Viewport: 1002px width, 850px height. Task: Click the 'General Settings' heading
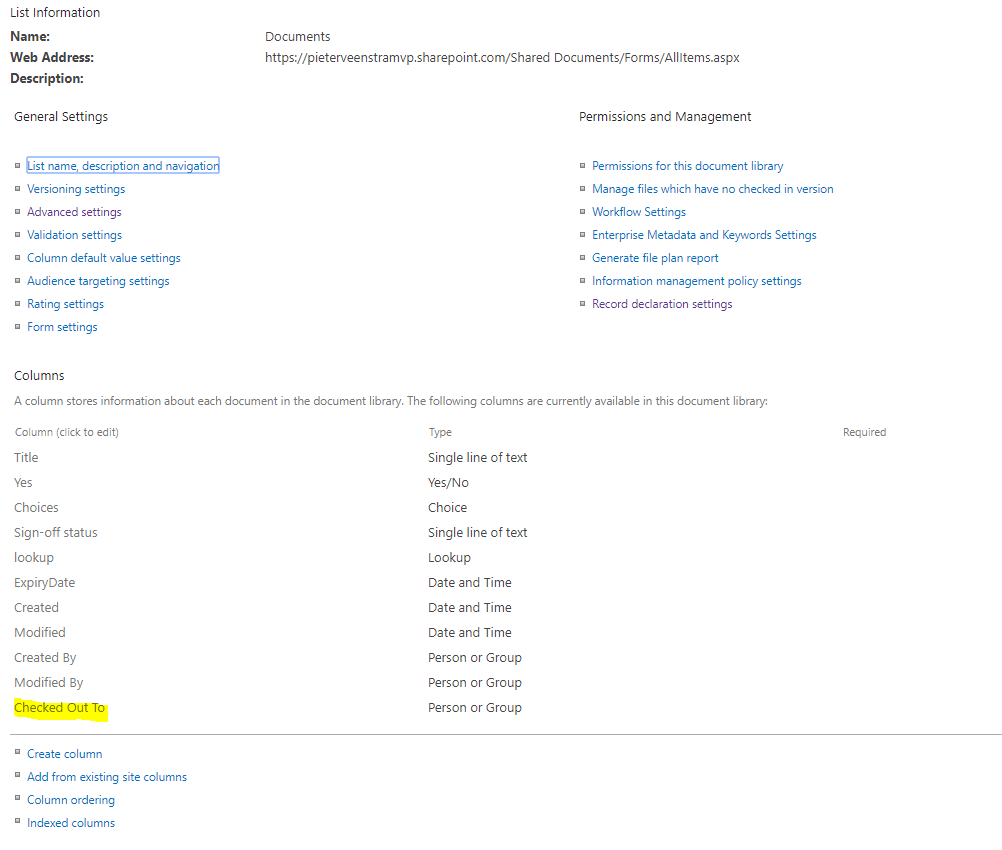tap(61, 116)
